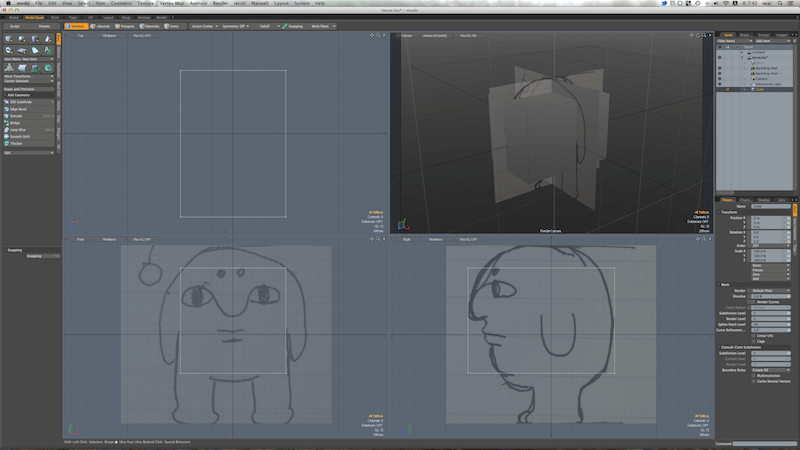Click the Sculpt button
The width and height of the screenshot is (800, 450).
[15, 26]
